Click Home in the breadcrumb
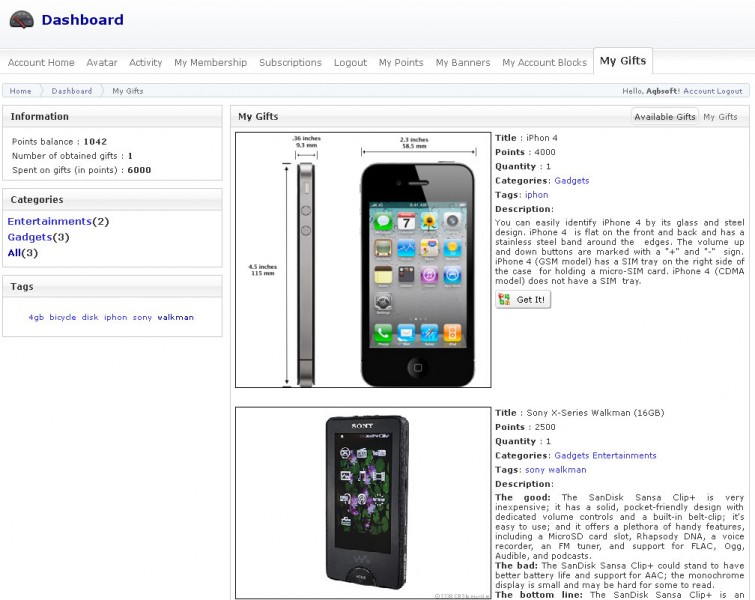Screen dimensions: 755x600 pyautogui.click(x=20, y=91)
